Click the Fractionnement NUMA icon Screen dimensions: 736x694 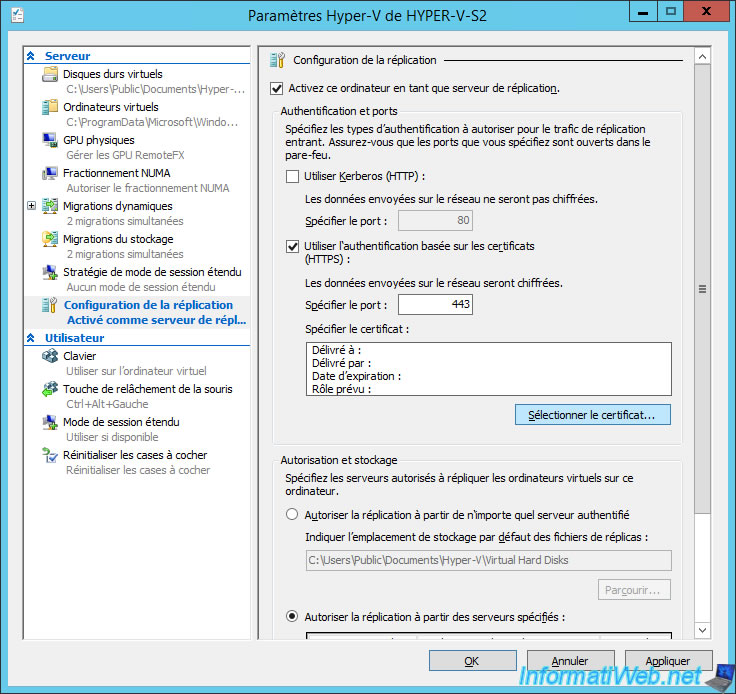tap(50, 173)
